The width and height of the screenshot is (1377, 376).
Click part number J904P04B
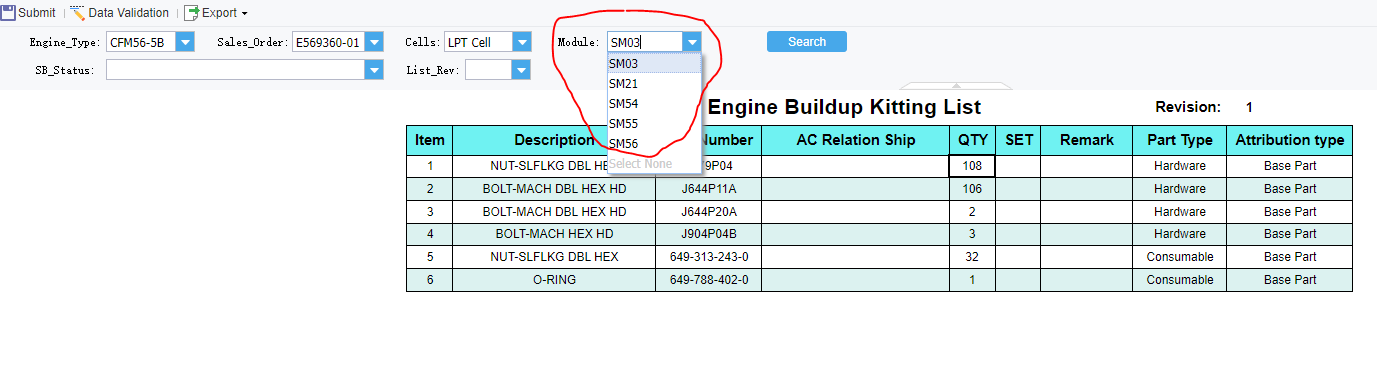[709, 234]
